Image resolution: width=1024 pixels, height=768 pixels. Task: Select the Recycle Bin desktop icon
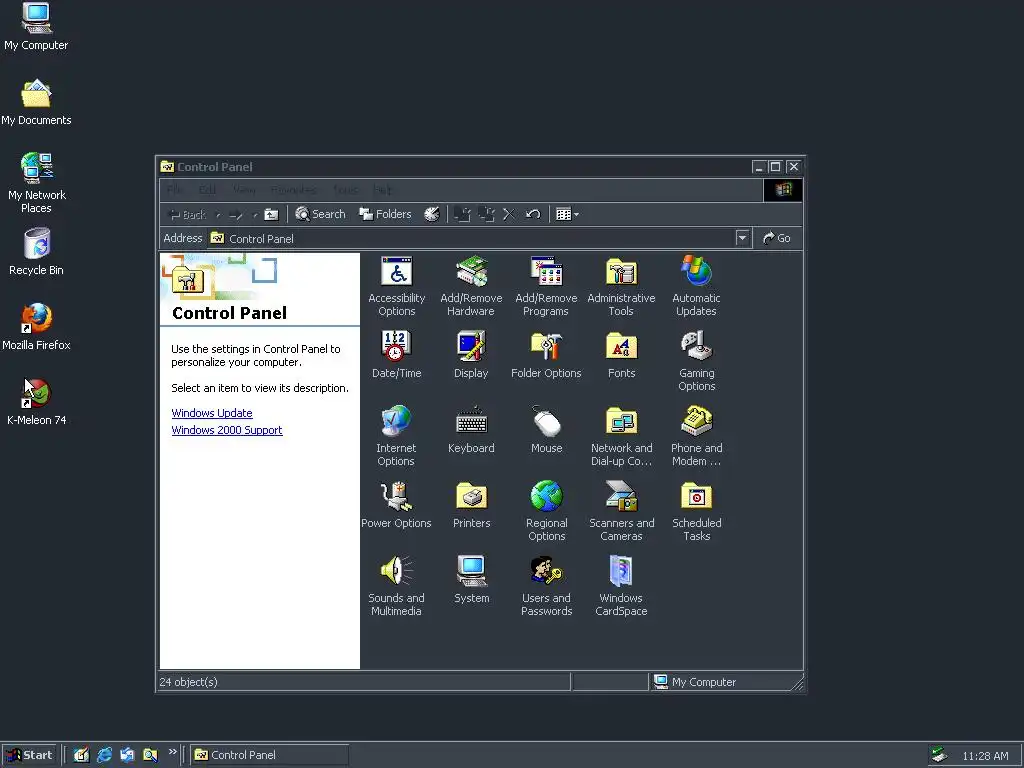[37, 252]
